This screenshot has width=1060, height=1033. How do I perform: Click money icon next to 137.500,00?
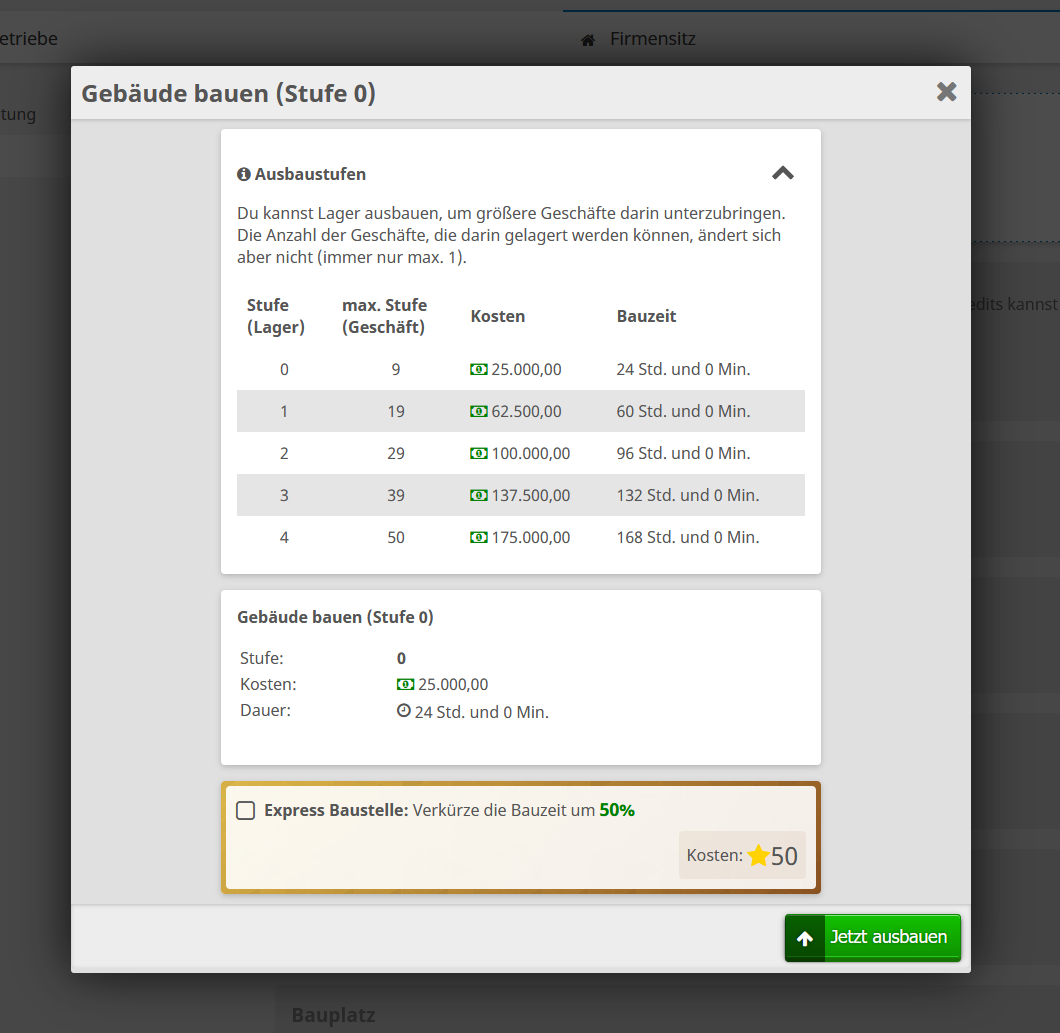click(479, 495)
